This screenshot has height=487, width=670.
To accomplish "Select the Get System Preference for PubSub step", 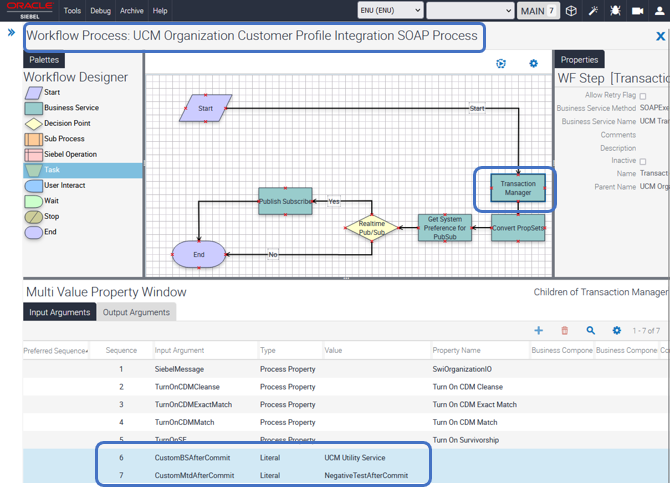I will (445, 228).
